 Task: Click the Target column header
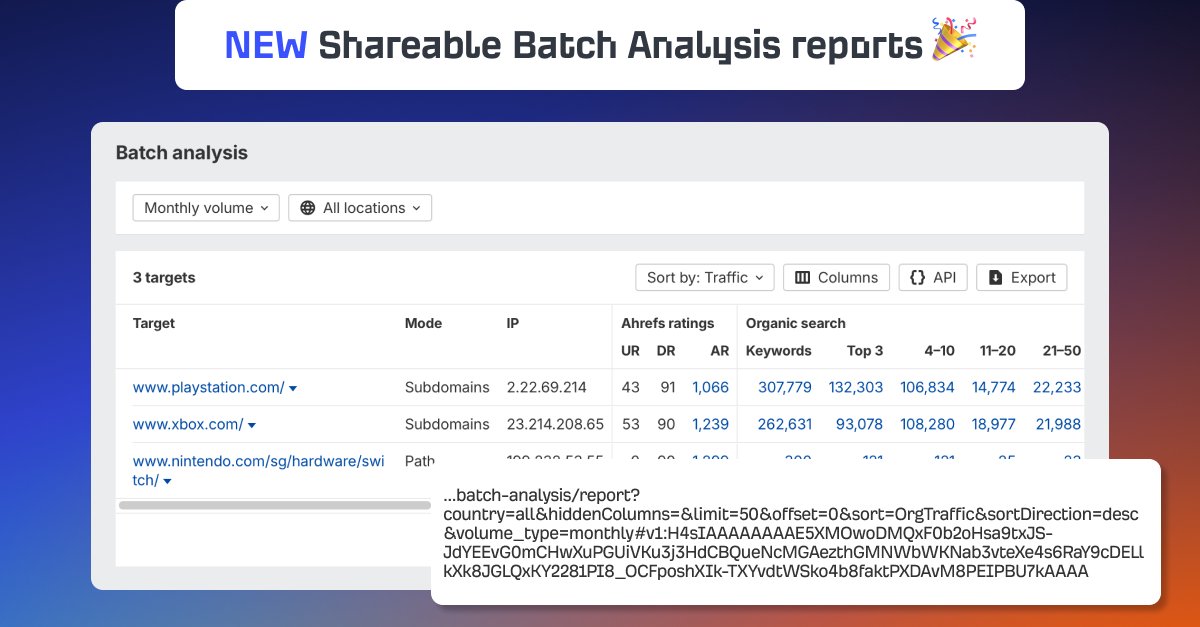coord(154,323)
